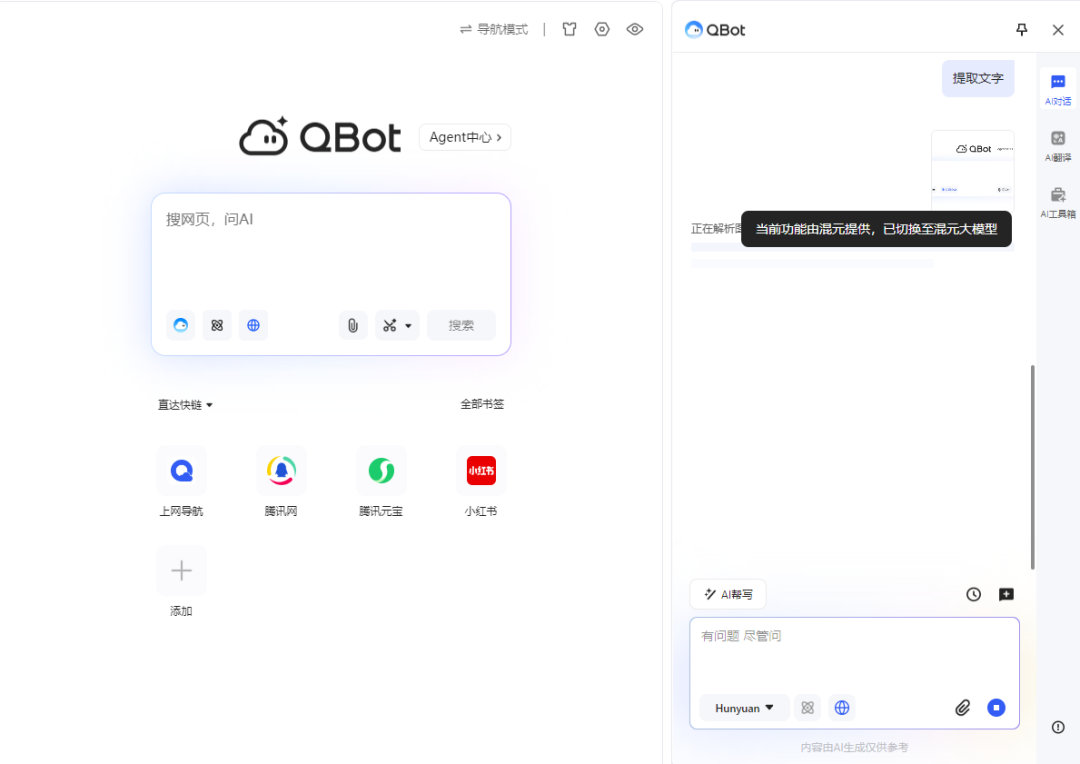Screen dimensions: 1080x764
Task: Open the 腾讯网 shortcut icon
Action: point(281,471)
